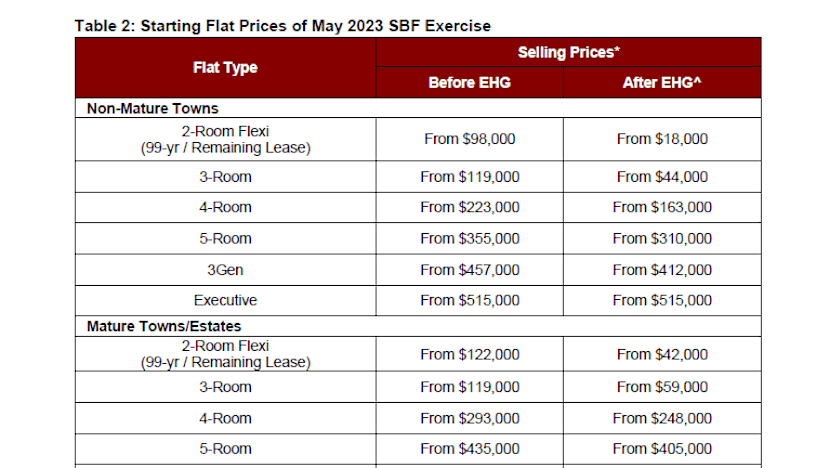
Task: Click the "Mature Towns/Estates" section row
Action: (x=164, y=326)
